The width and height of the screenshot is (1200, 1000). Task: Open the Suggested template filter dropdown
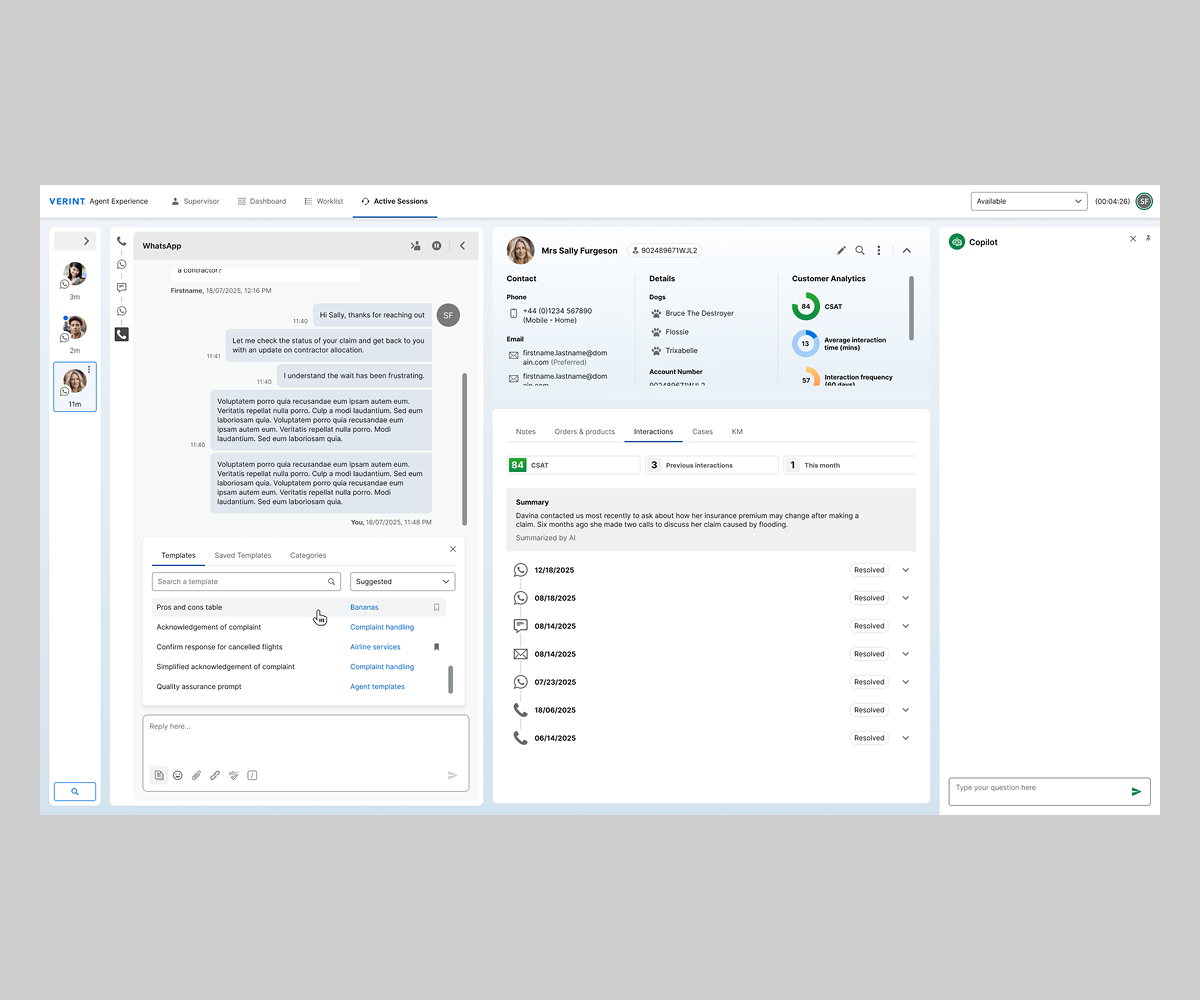(402, 581)
